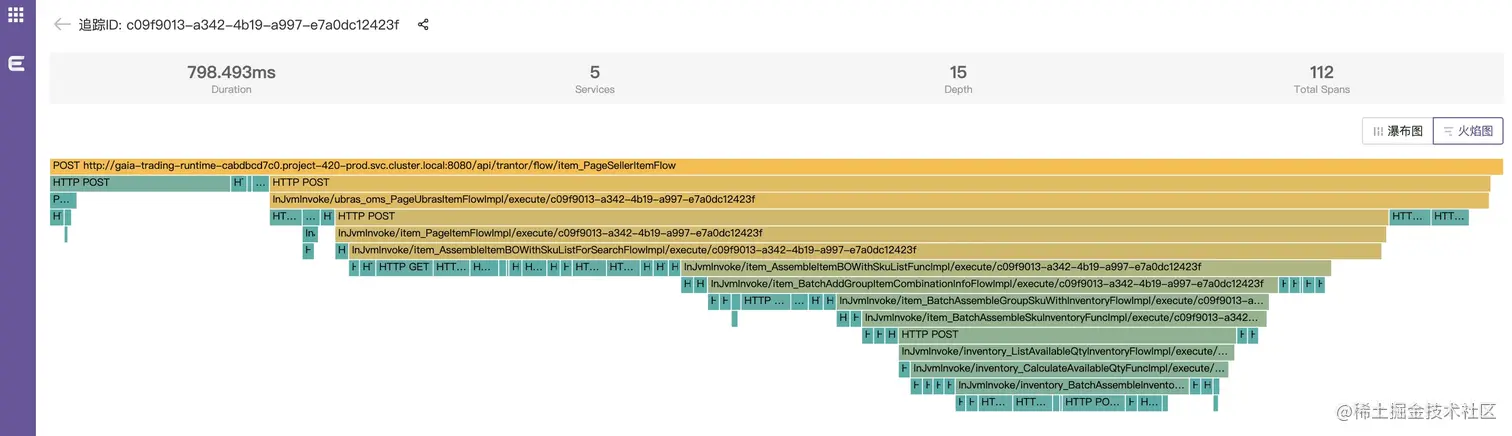Viewport: 1512px width, 436px height.
Task: Select InJvmInvoke/item_PageItemFlowImpl span
Action: point(860,233)
